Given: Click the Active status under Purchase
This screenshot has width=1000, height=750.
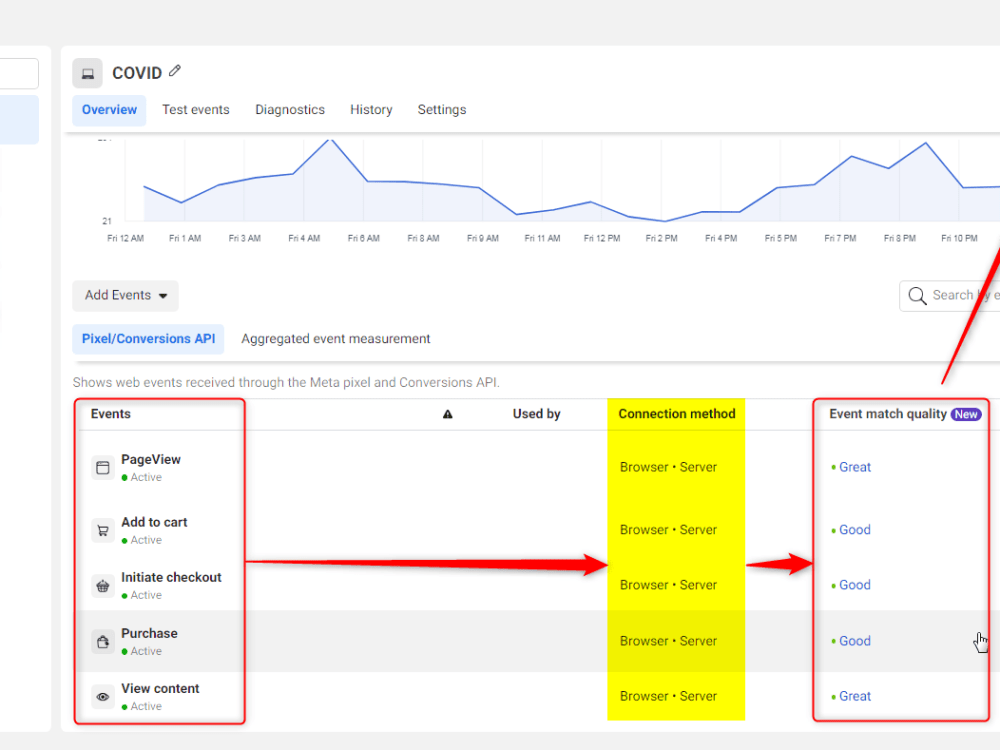Looking at the screenshot, I should 142,652.
